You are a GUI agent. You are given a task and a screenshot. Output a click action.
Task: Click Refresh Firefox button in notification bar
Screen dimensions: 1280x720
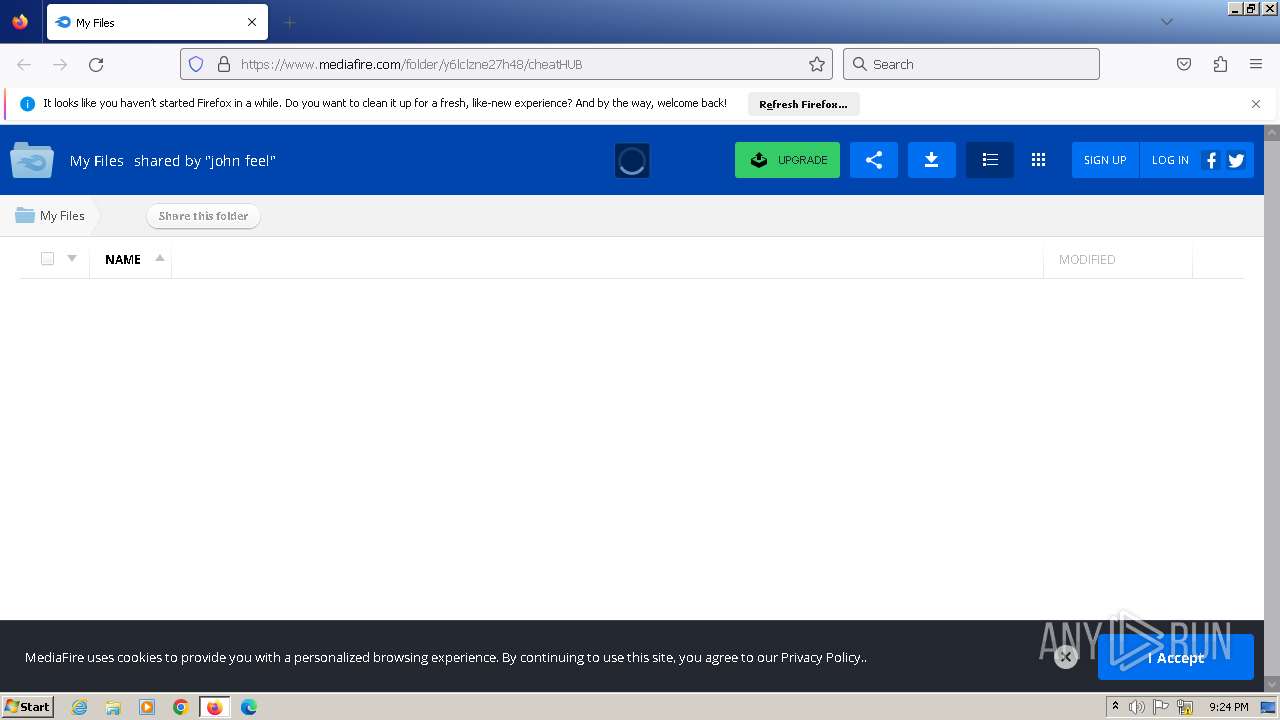point(803,104)
